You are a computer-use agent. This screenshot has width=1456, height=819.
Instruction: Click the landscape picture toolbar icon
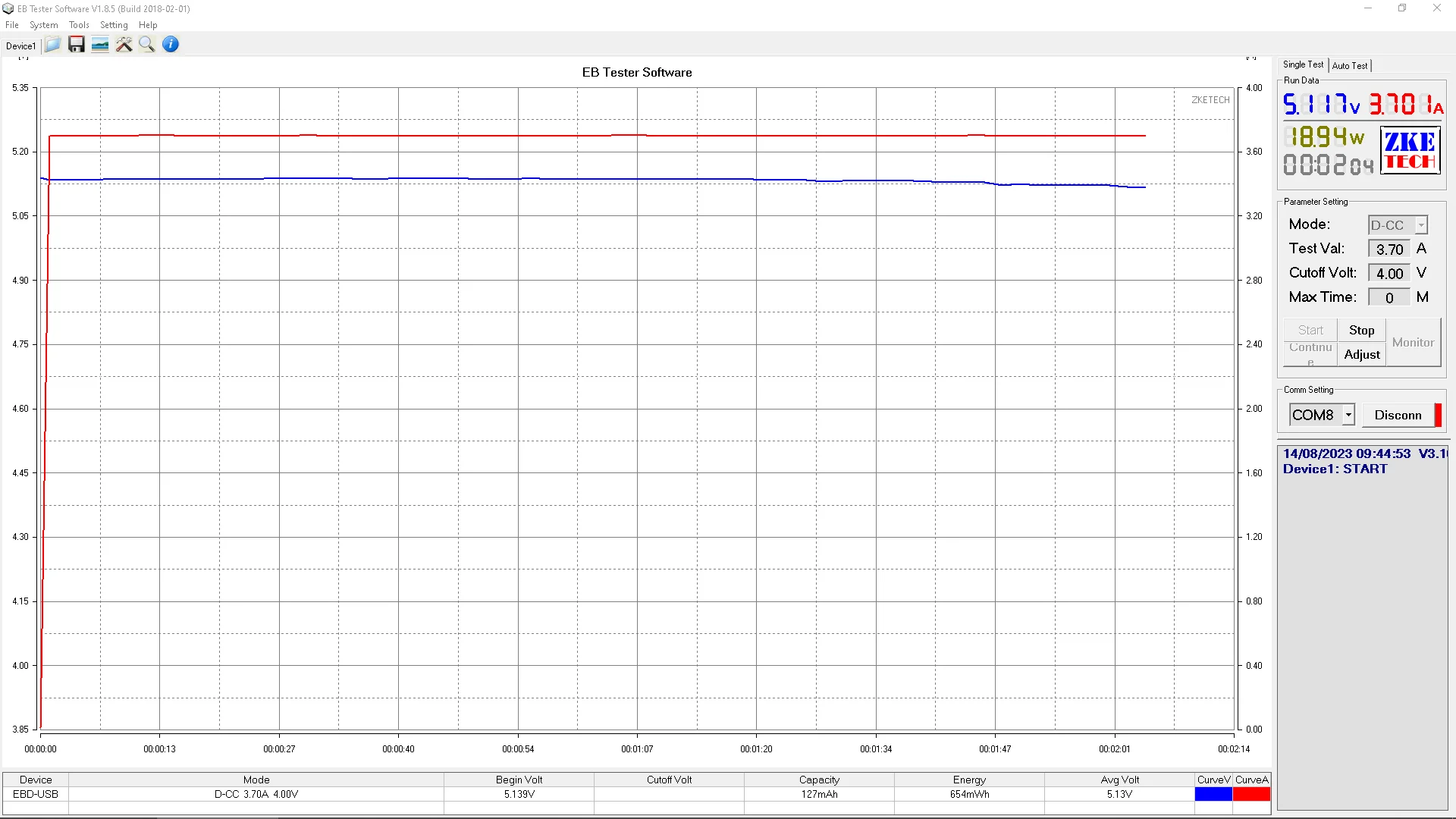[100, 45]
